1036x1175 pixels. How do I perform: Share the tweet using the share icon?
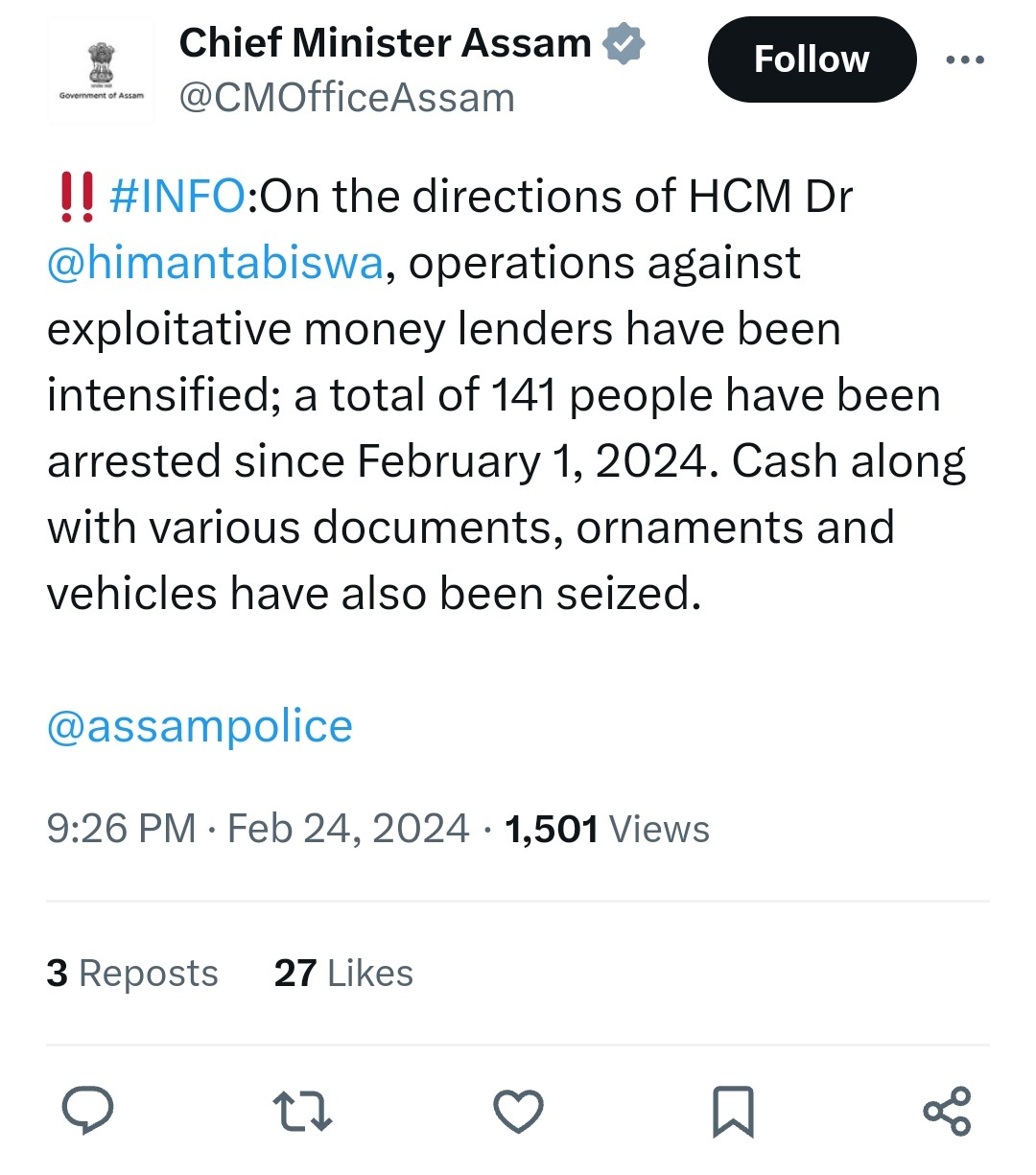point(947,1111)
